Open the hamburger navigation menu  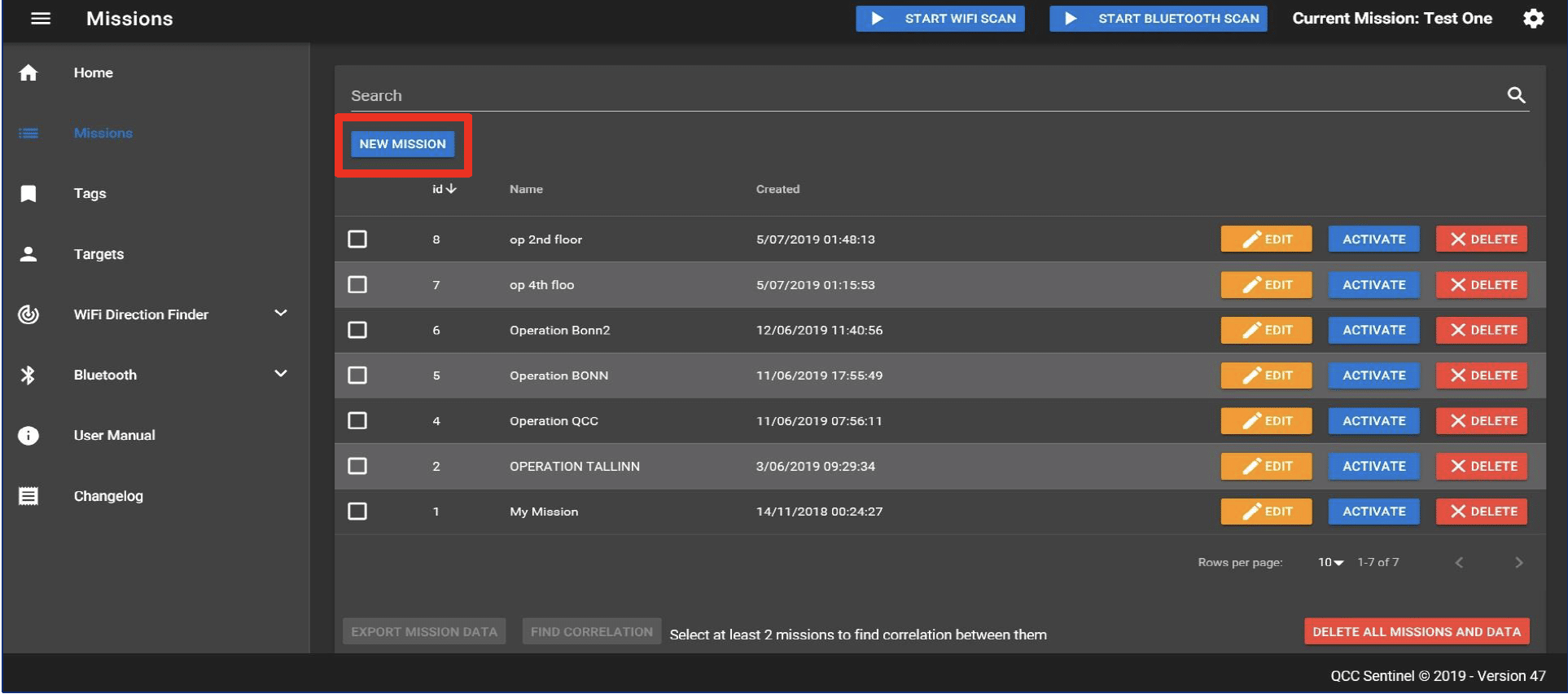tap(41, 18)
